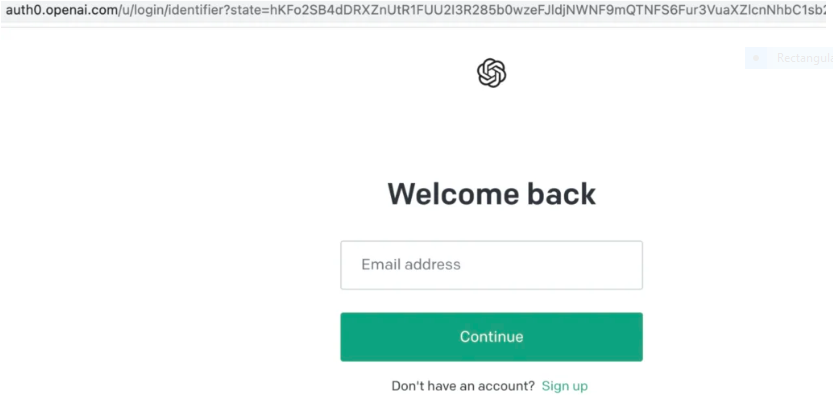833x408 pixels.
Task: Click the Welcome back heading
Action: tap(491, 194)
